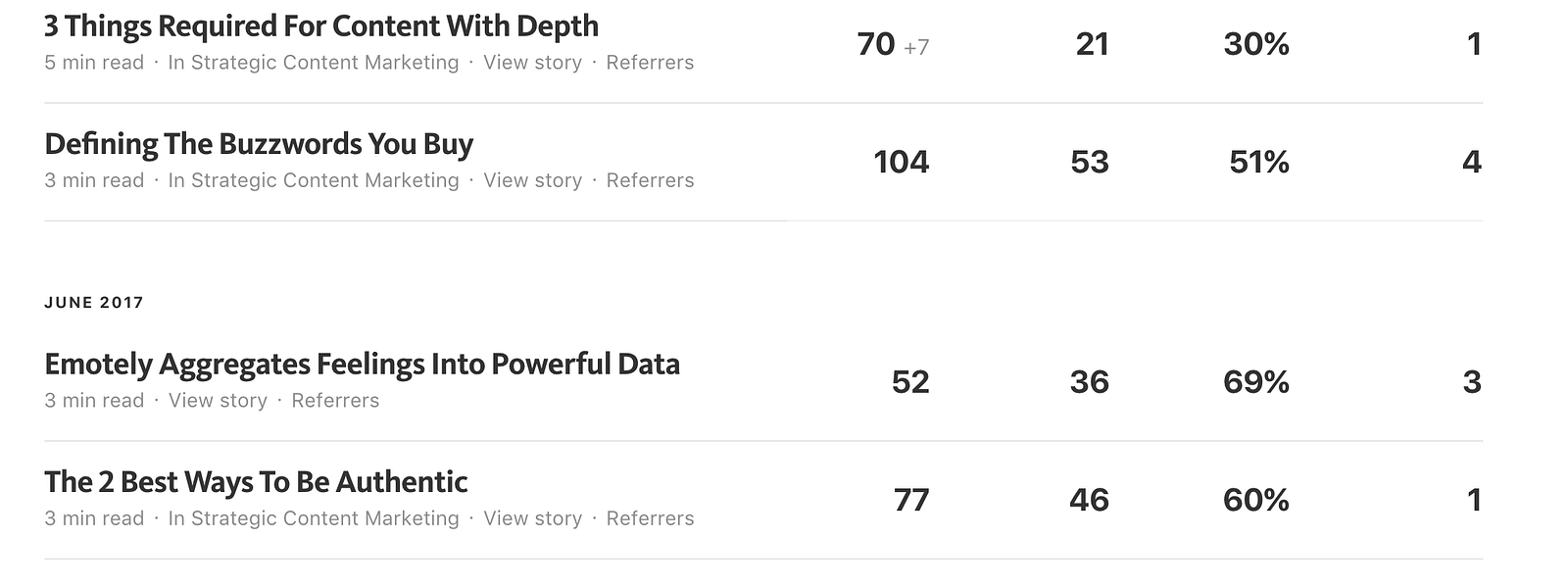This screenshot has height=587, width=1568.
Task: Click View story under 'The 2 Best Ways' article
Action: (532, 518)
